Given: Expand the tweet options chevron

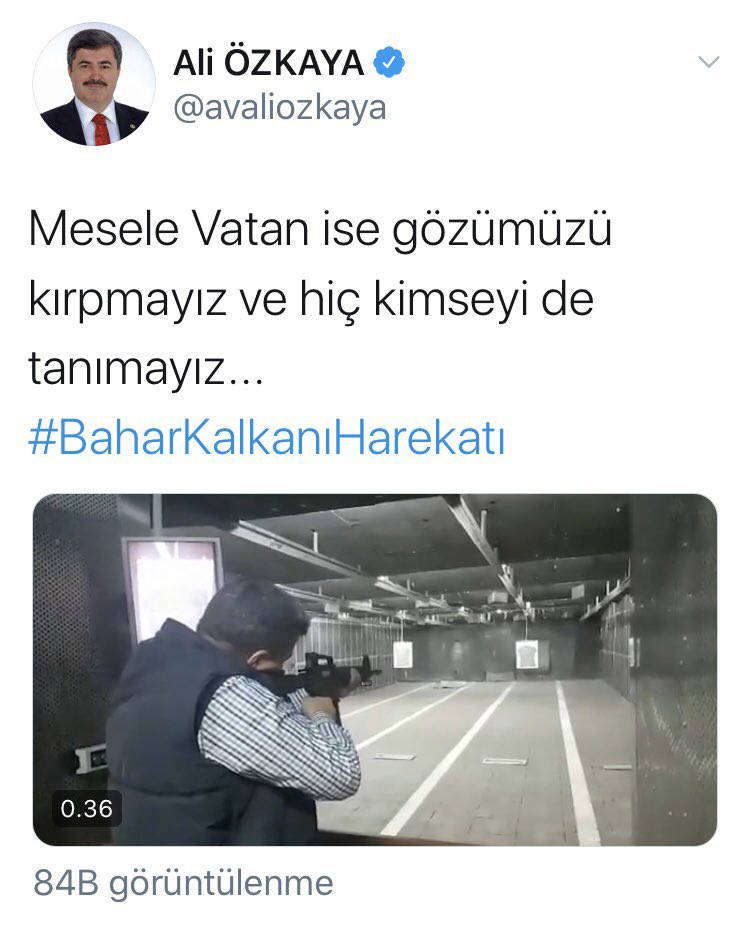Looking at the screenshot, I should point(708,62).
